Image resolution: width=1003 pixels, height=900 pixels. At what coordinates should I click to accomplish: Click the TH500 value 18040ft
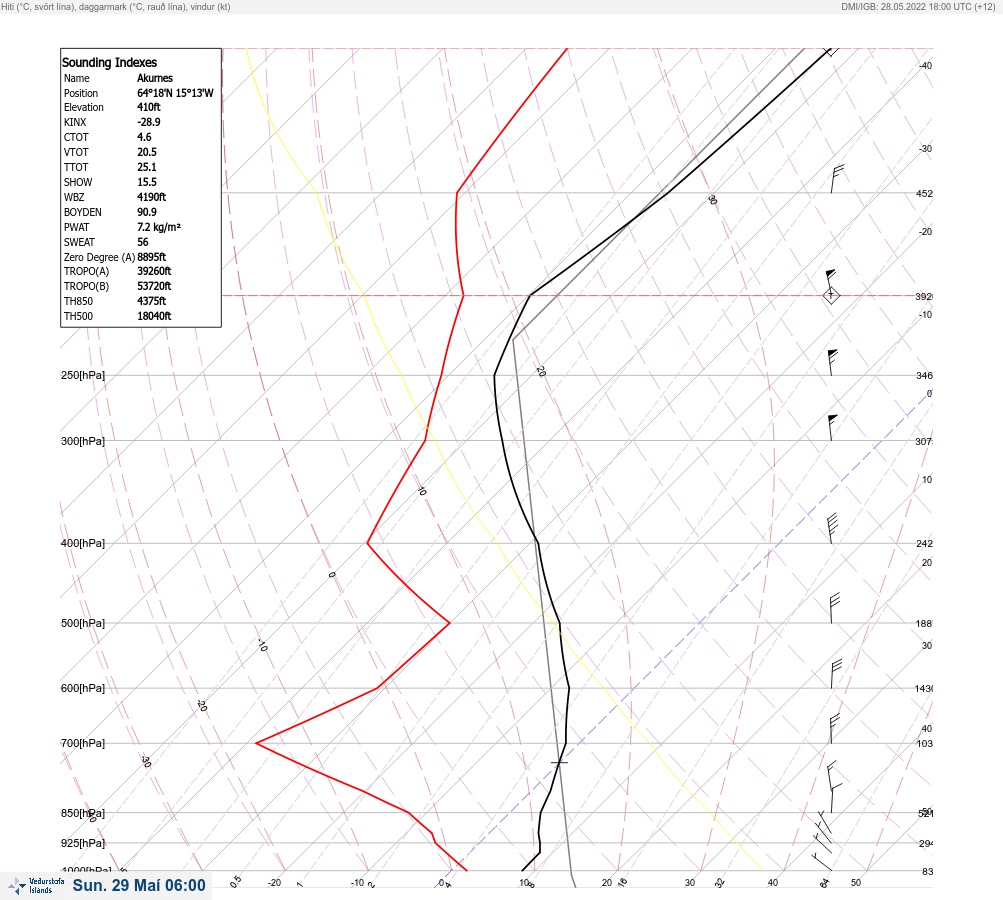click(x=154, y=316)
